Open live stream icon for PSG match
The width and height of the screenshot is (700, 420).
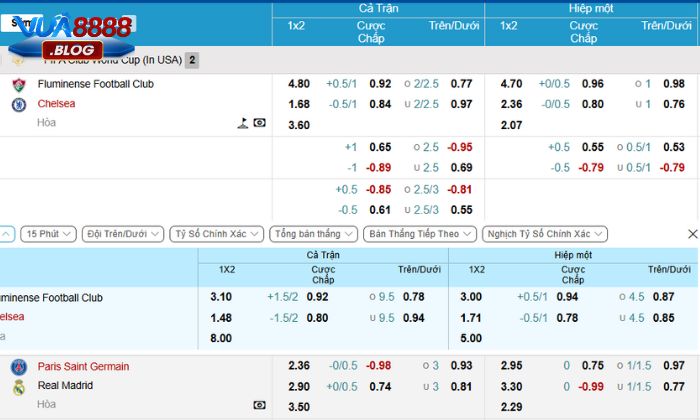tap(260, 405)
